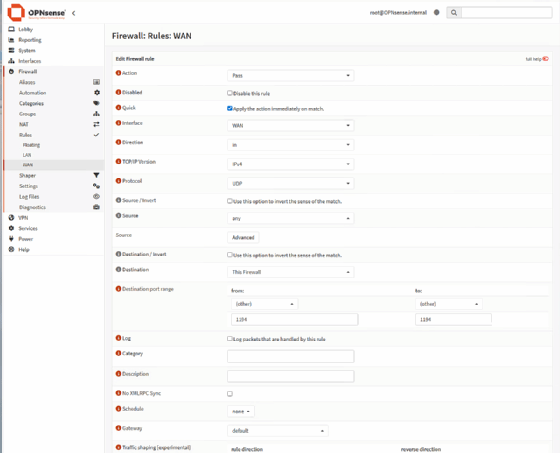Screen dimensions: 560x453
Task: Click the Log Files eye icon
Action: pos(96,196)
